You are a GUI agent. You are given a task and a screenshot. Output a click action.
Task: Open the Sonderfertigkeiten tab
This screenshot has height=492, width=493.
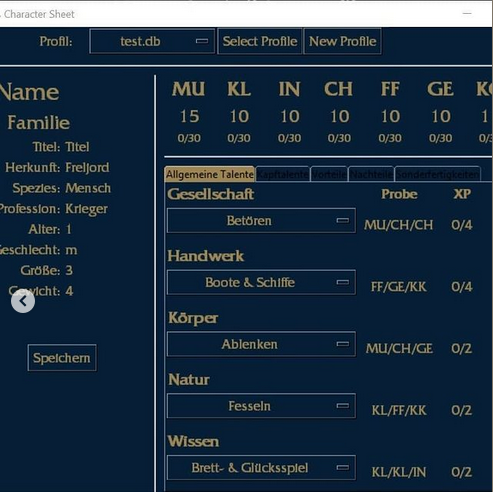point(438,174)
